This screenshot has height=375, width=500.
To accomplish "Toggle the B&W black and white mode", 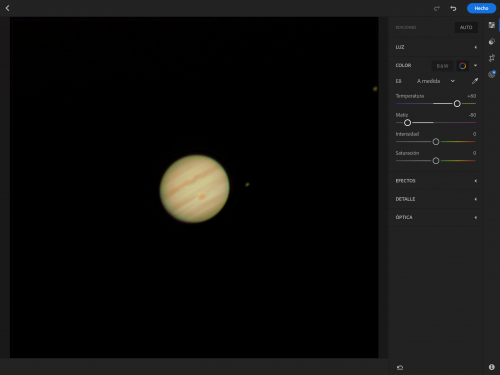I will pyautogui.click(x=442, y=66).
